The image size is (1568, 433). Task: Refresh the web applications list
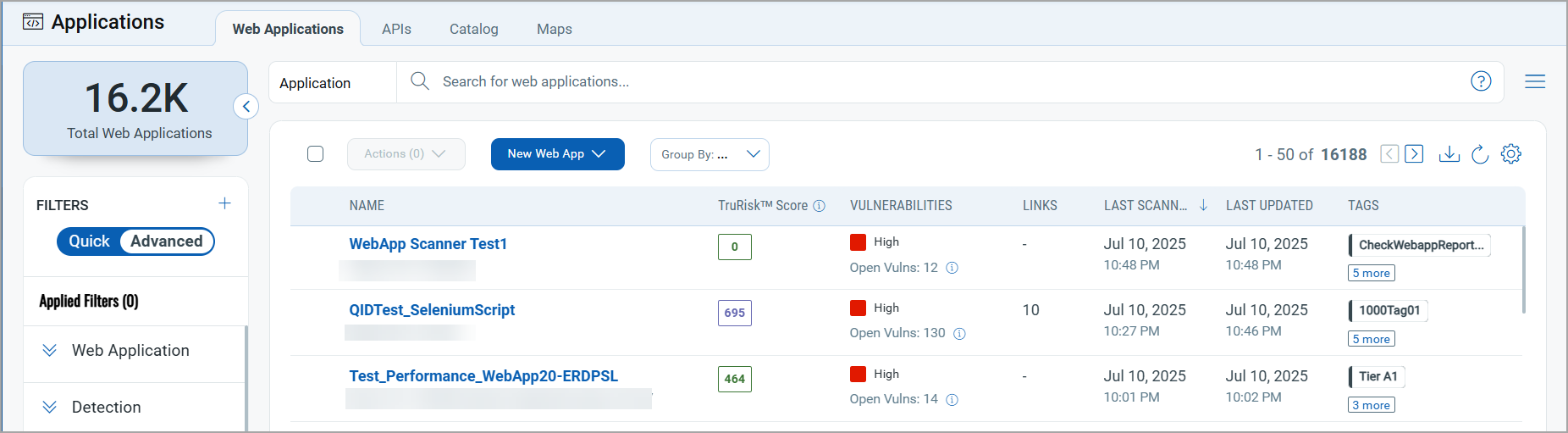(x=1479, y=154)
